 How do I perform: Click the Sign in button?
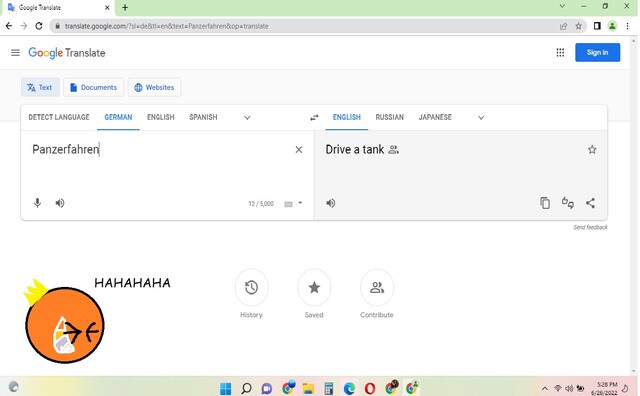click(598, 52)
